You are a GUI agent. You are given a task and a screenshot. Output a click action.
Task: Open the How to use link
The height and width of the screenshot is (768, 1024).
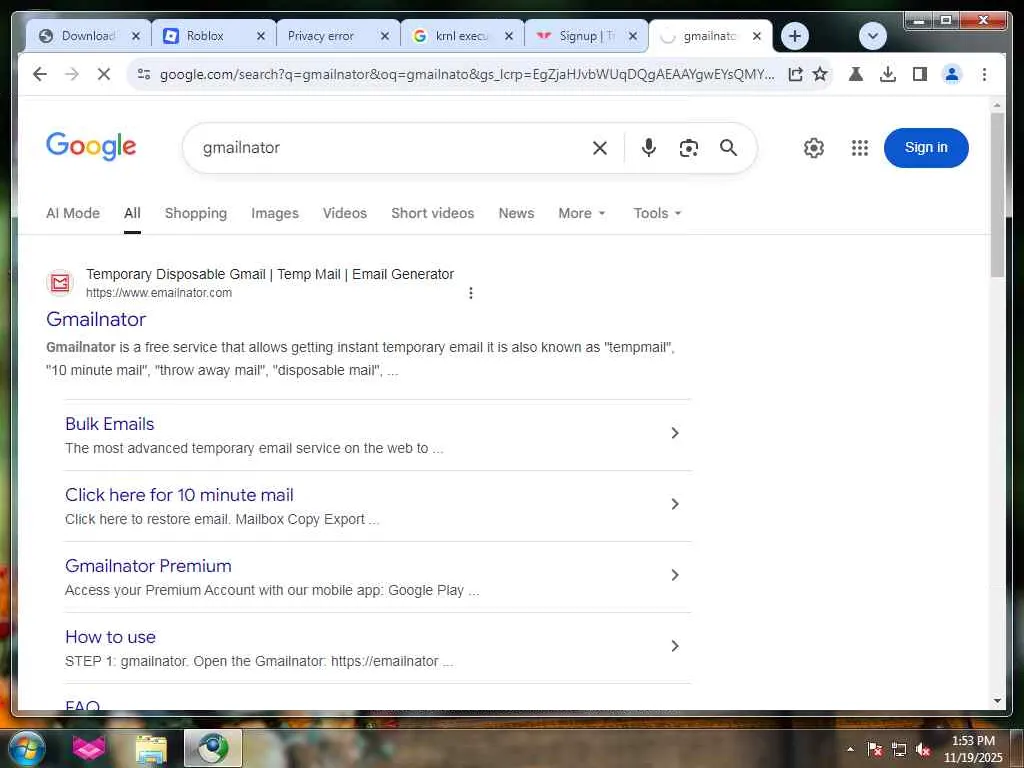pyautogui.click(x=110, y=637)
